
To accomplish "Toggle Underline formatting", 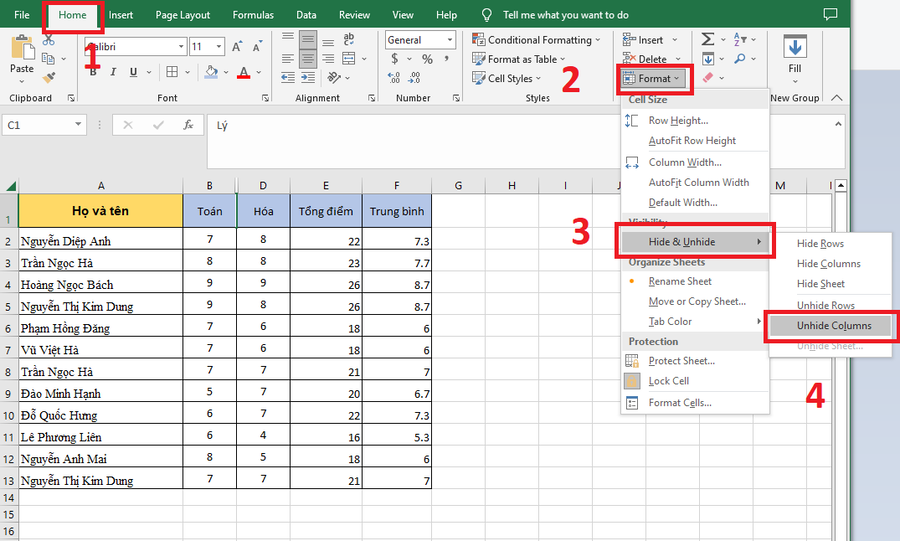I will tap(133, 72).
